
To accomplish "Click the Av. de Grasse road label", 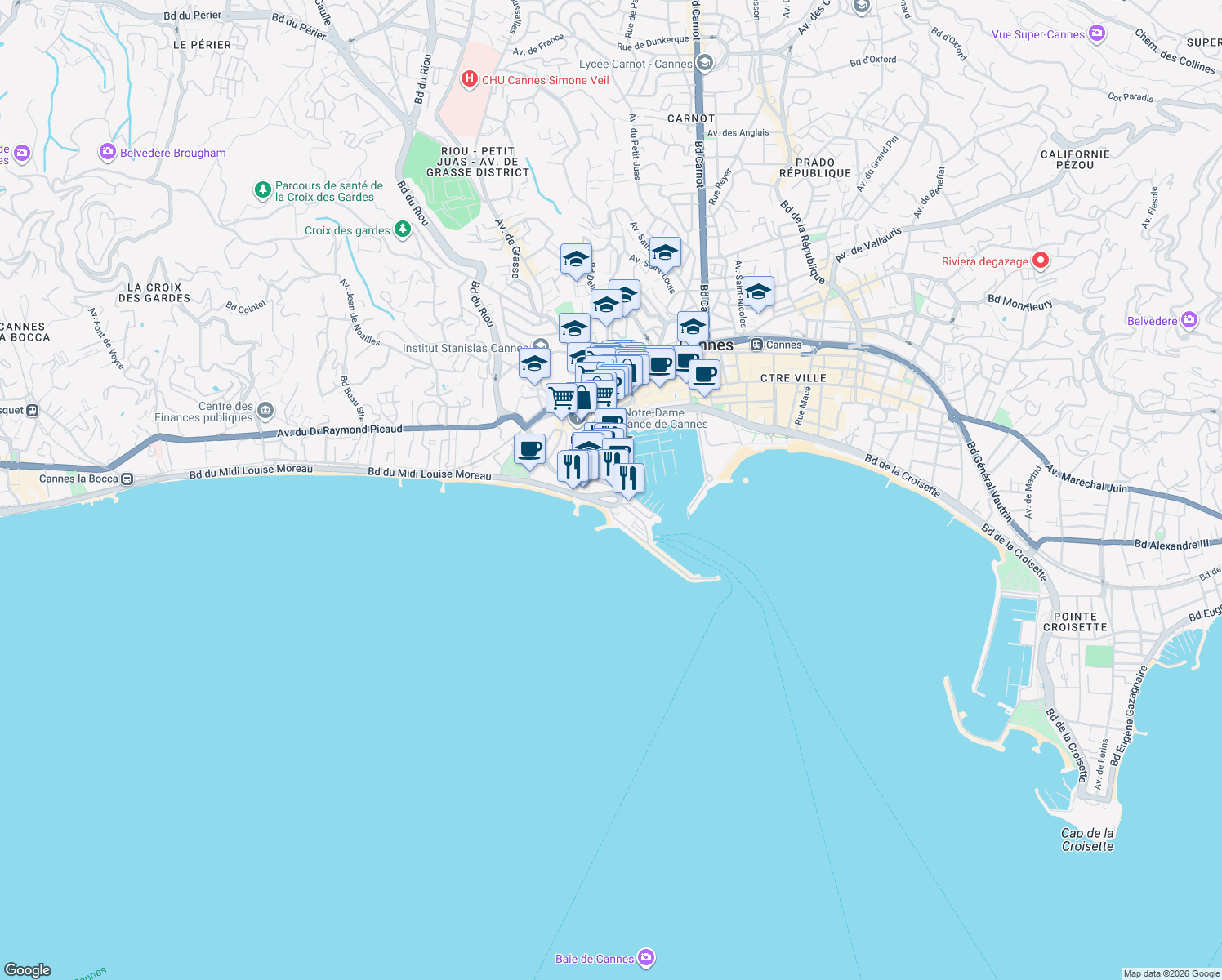I will 507,248.
